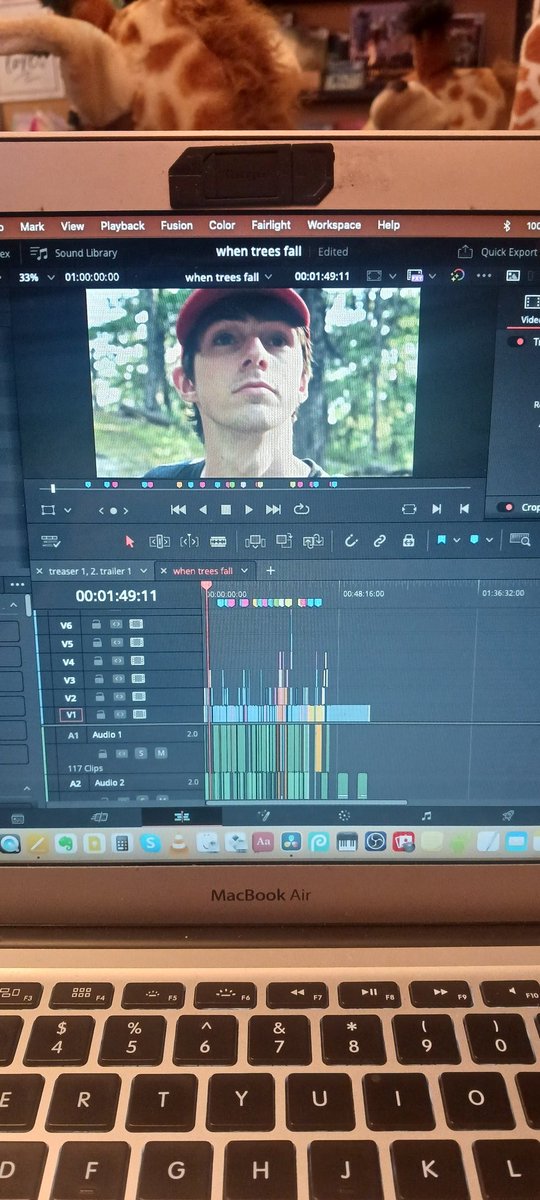Open the Marker color dropdown arrow
The width and height of the screenshot is (540, 1200).
coord(489,540)
